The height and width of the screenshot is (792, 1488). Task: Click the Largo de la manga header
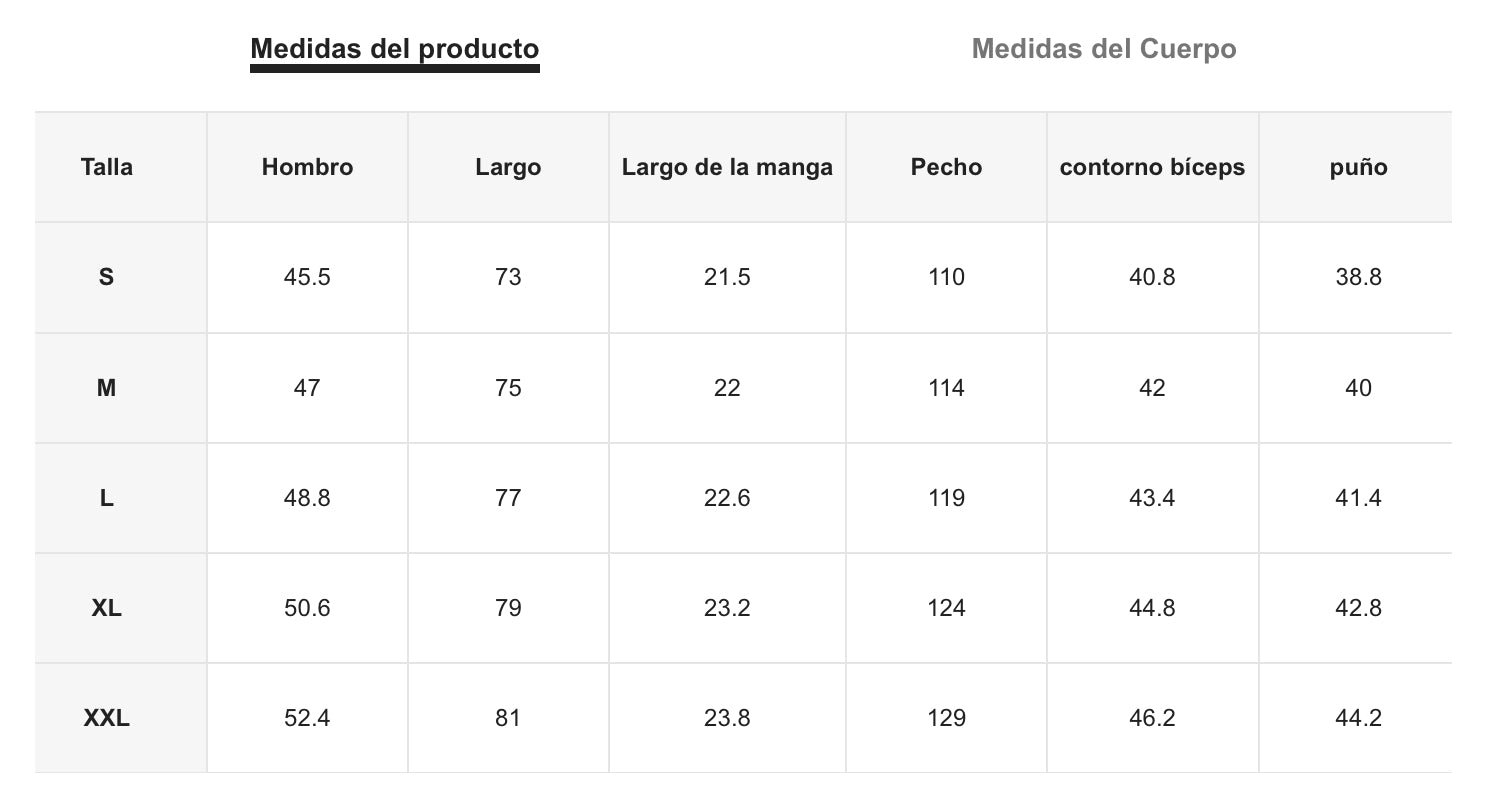[727, 167]
